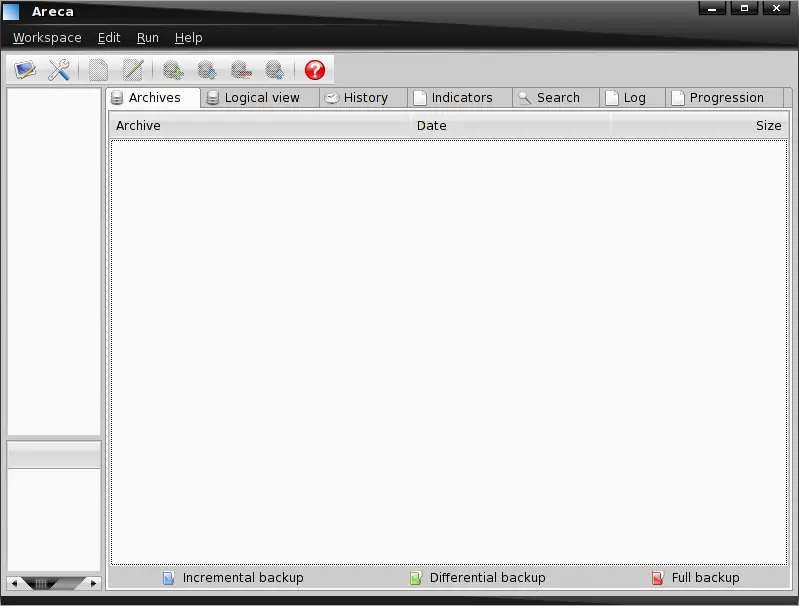
Task: Open the Workspace menu
Action: (47, 38)
